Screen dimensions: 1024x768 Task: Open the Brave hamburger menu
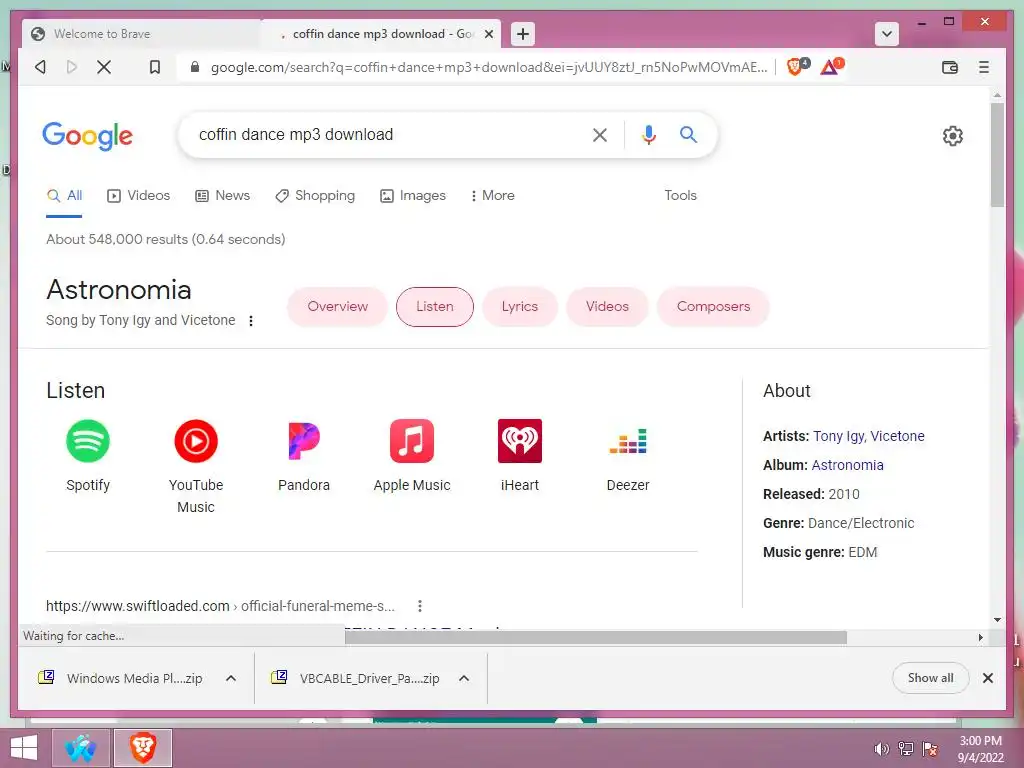pyautogui.click(x=984, y=67)
